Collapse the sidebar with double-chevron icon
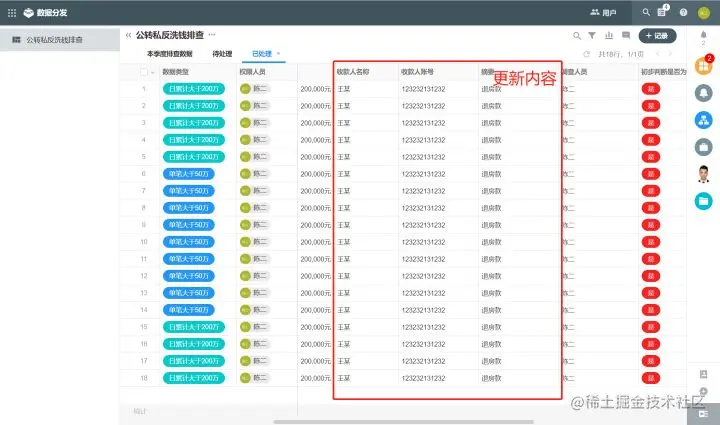 click(128, 35)
